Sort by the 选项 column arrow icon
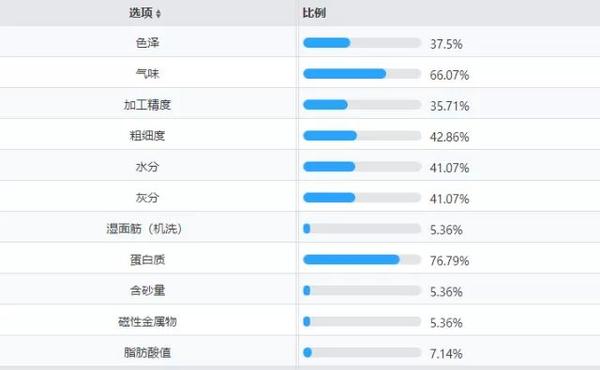The width and height of the screenshot is (600, 370). pos(158,14)
